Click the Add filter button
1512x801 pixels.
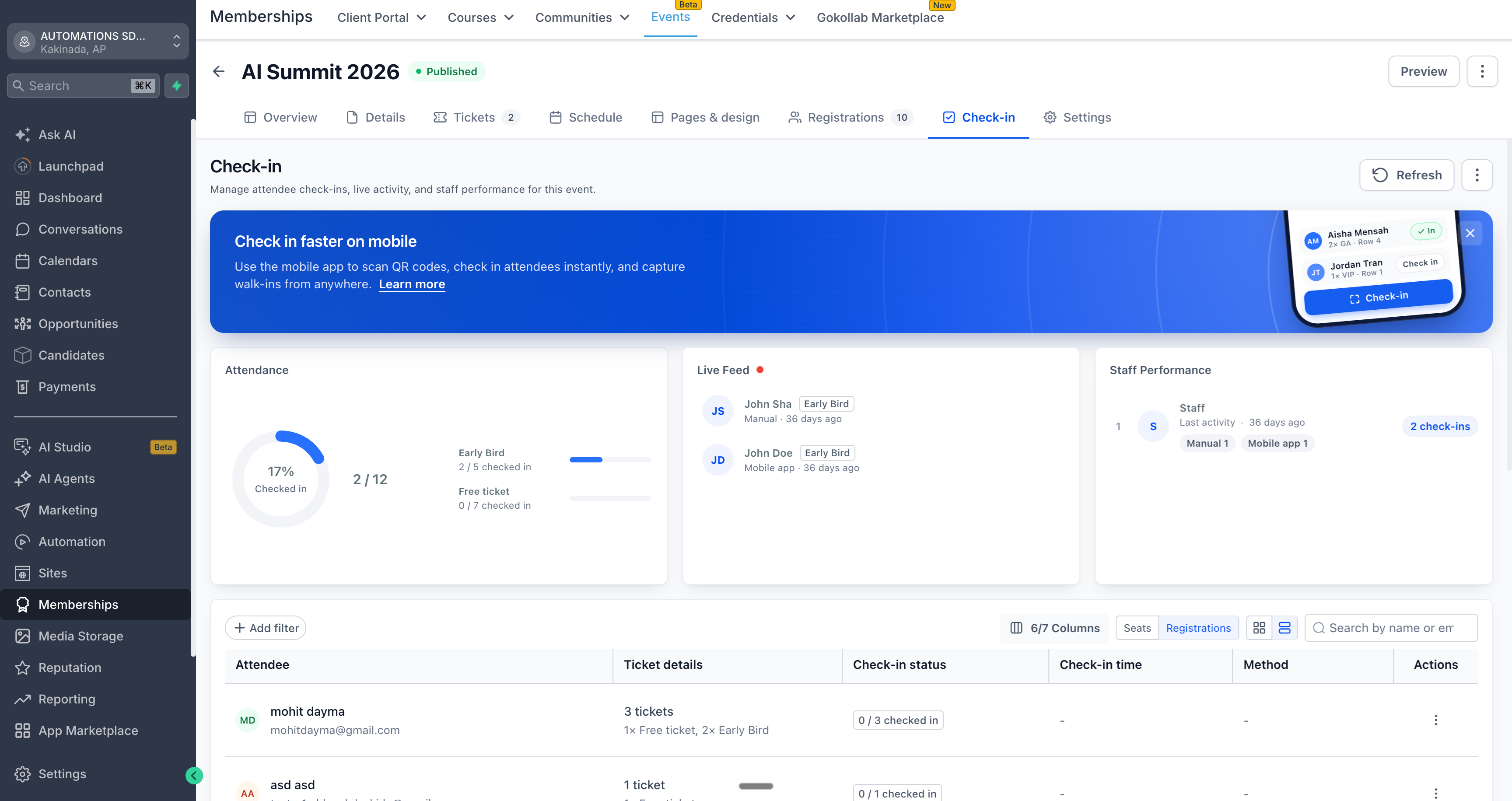tap(265, 628)
